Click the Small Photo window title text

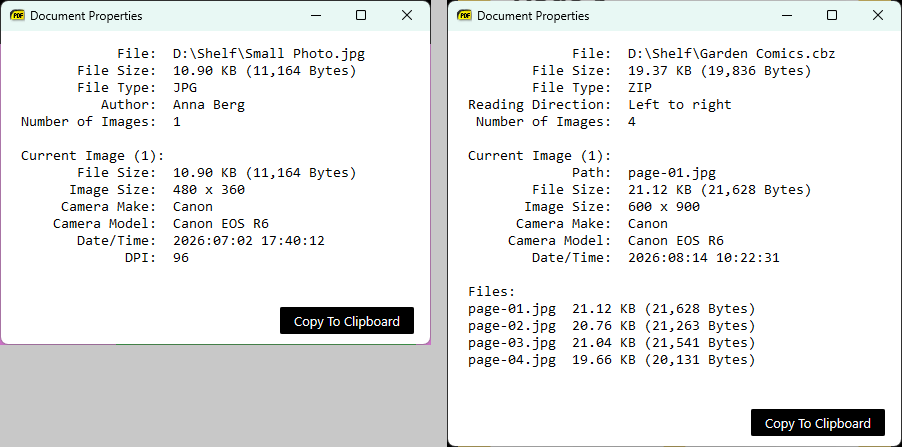(x=86, y=16)
